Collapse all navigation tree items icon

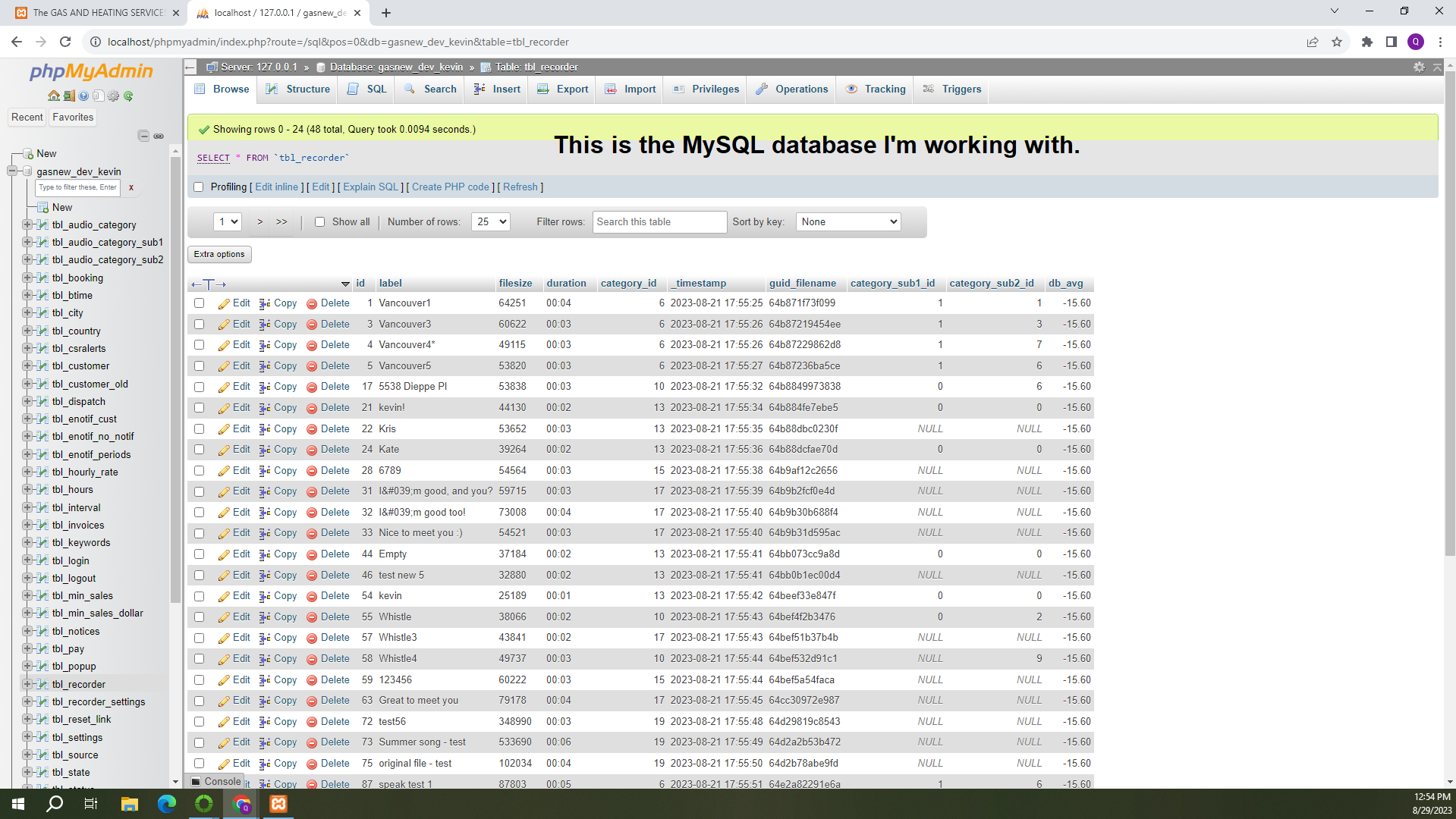coord(143,136)
